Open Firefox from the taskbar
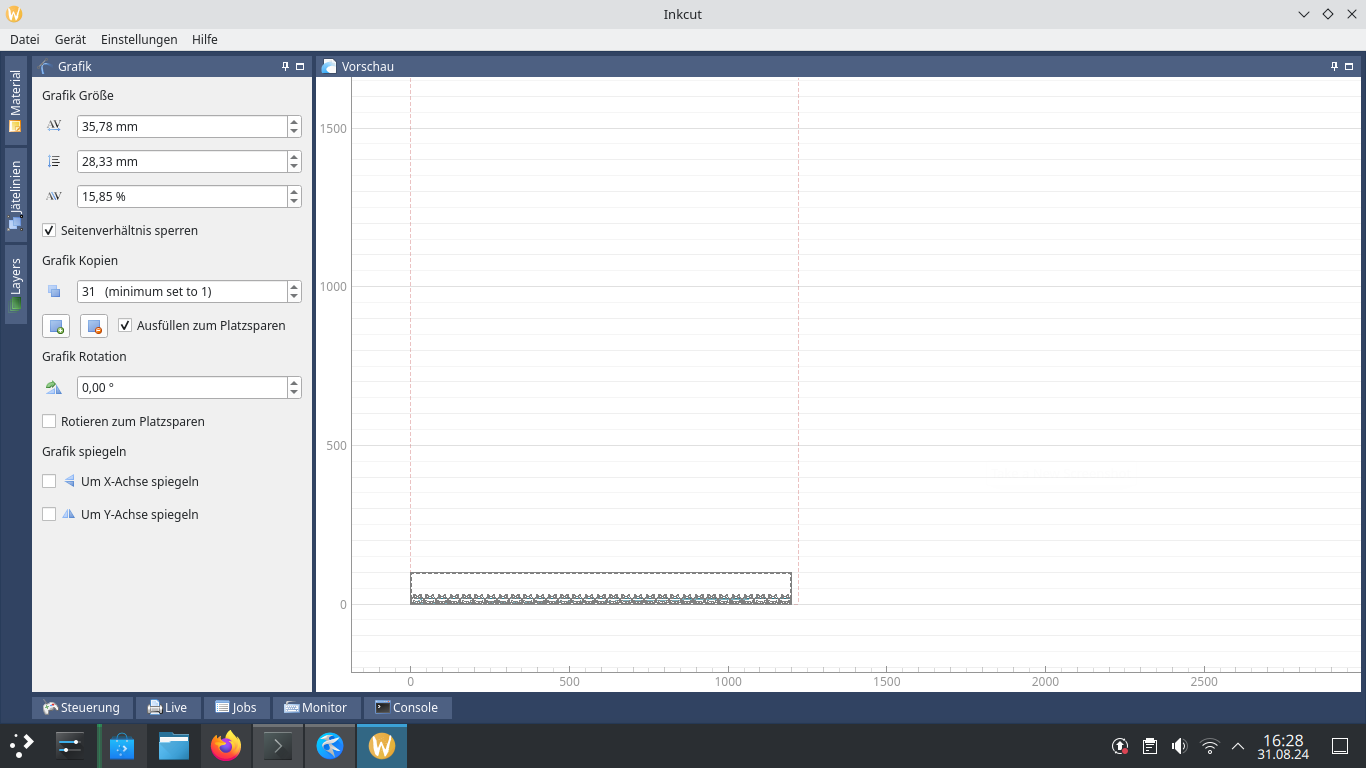Viewport: 1366px width, 768px height. (226, 746)
